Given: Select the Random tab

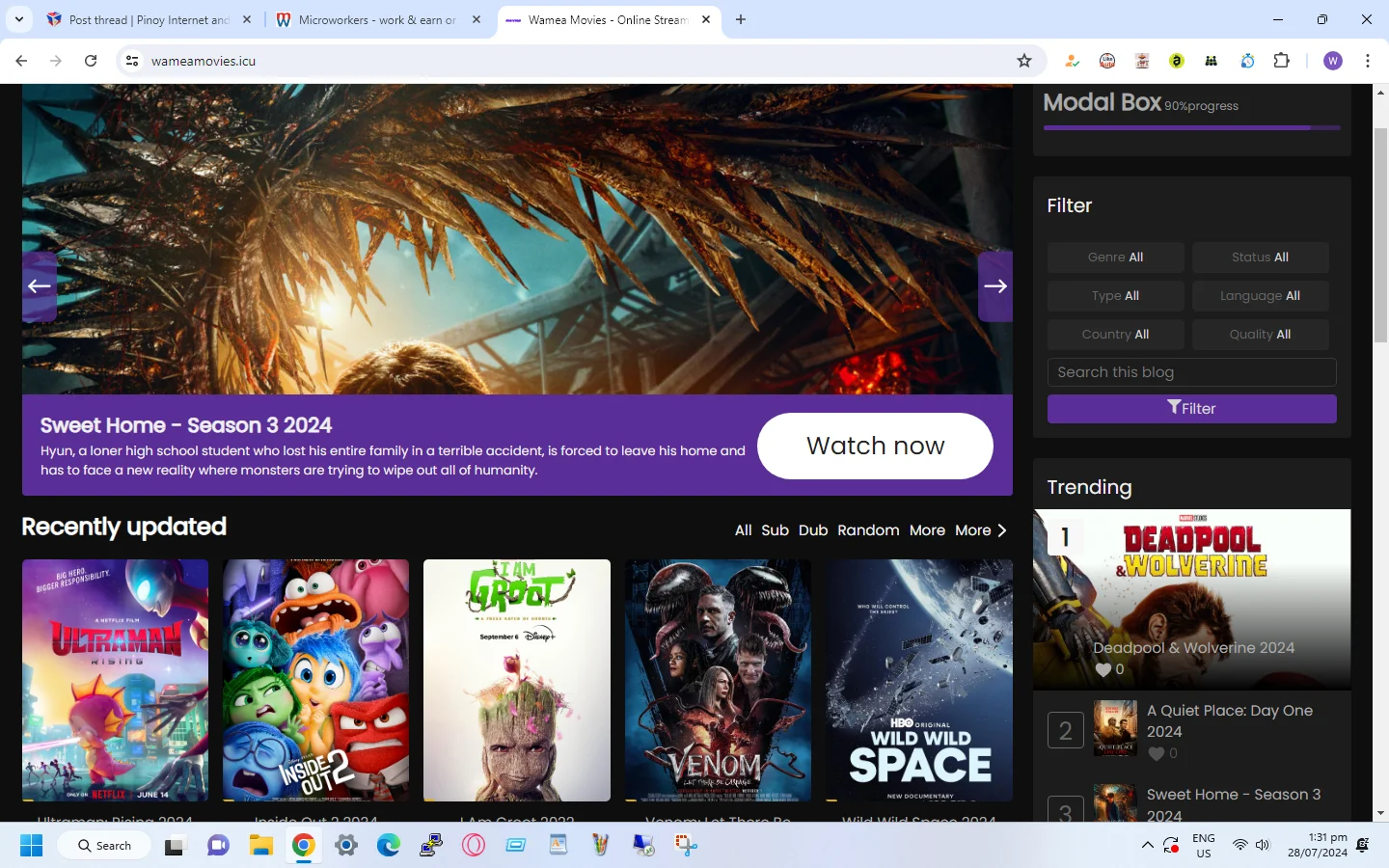Looking at the screenshot, I should (868, 530).
